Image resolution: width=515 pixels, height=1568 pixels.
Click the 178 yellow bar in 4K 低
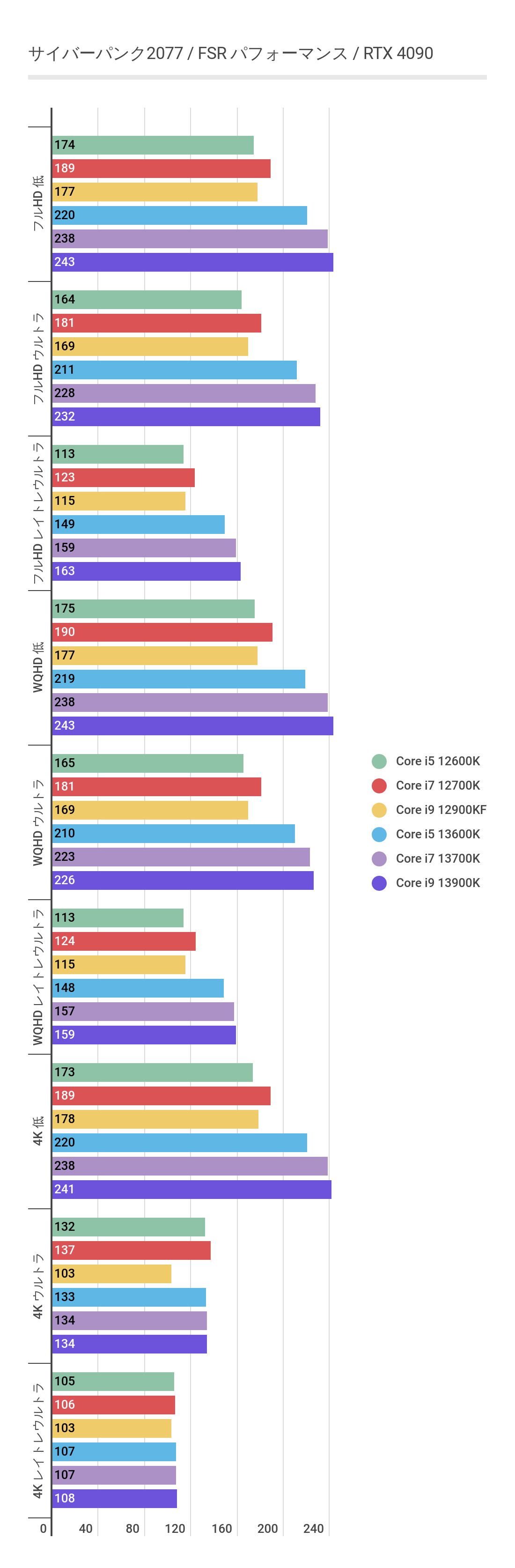(x=155, y=1119)
